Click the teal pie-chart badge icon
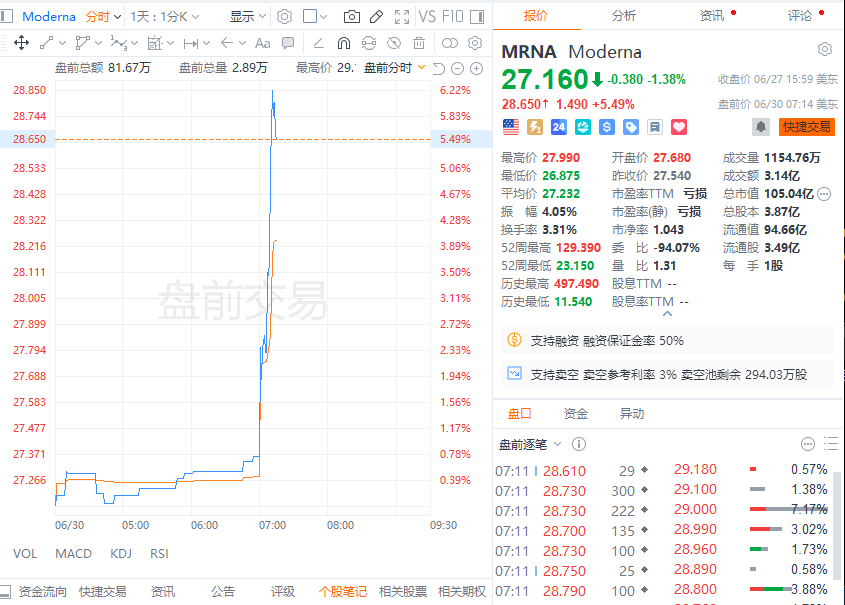 point(583,127)
